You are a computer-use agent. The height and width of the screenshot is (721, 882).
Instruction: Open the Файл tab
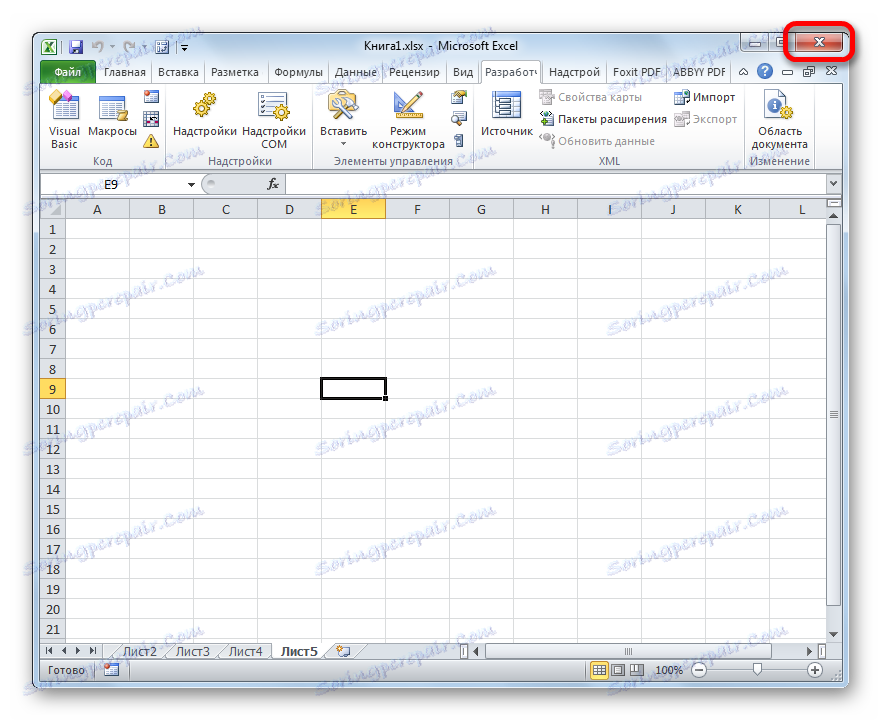68,72
